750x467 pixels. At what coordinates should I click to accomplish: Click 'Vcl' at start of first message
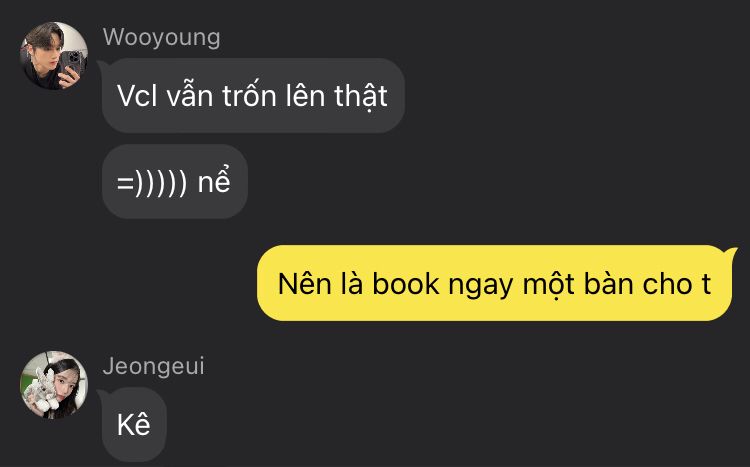pos(137,96)
